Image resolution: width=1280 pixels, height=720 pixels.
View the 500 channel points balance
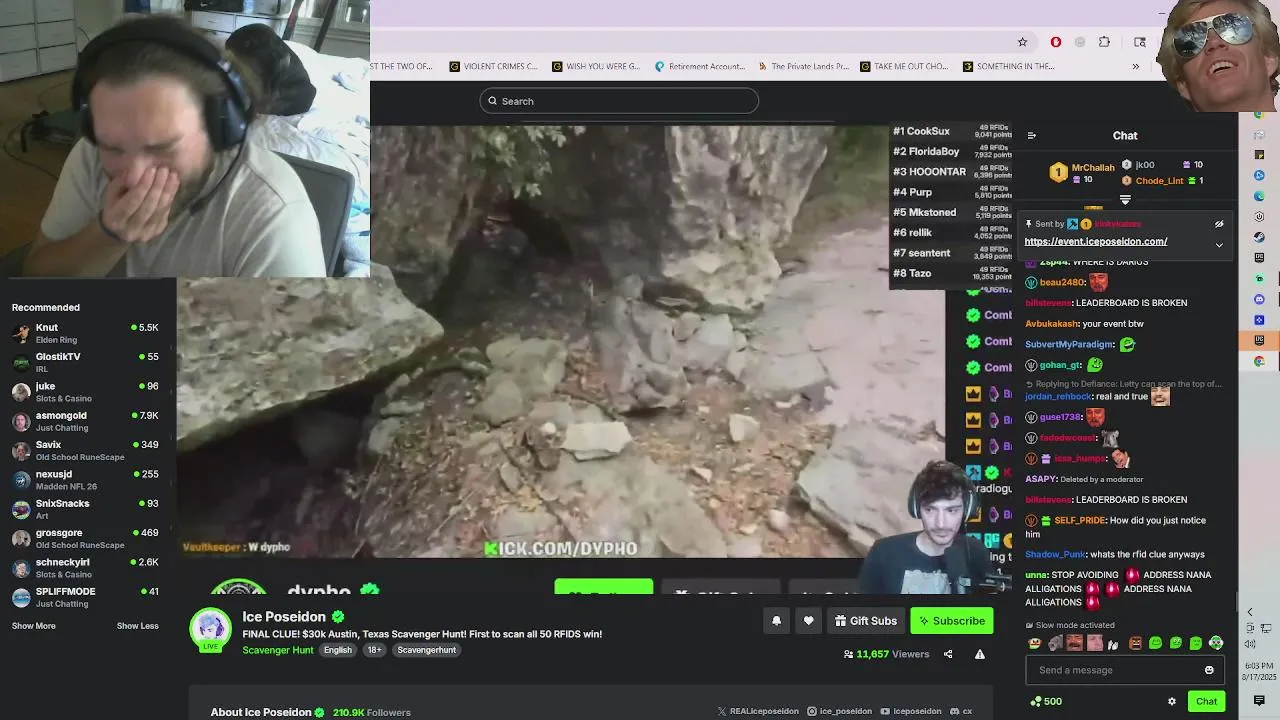click(x=1046, y=702)
